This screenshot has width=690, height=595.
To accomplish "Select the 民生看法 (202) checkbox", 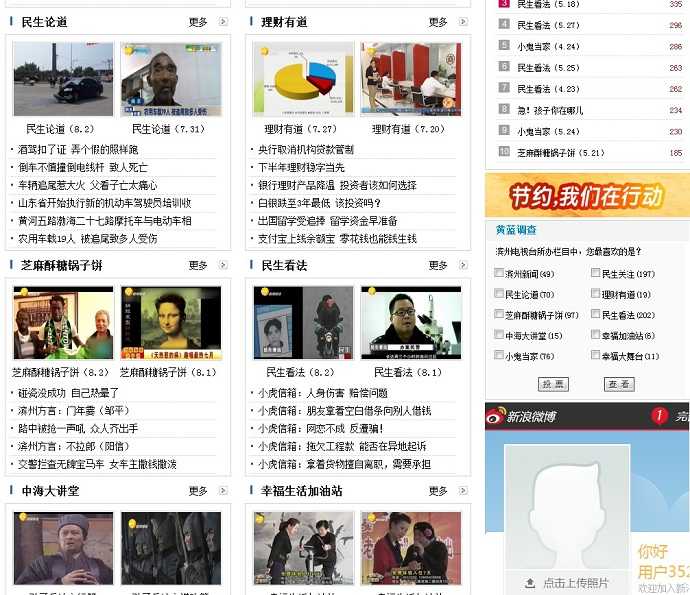I will [x=595, y=314].
